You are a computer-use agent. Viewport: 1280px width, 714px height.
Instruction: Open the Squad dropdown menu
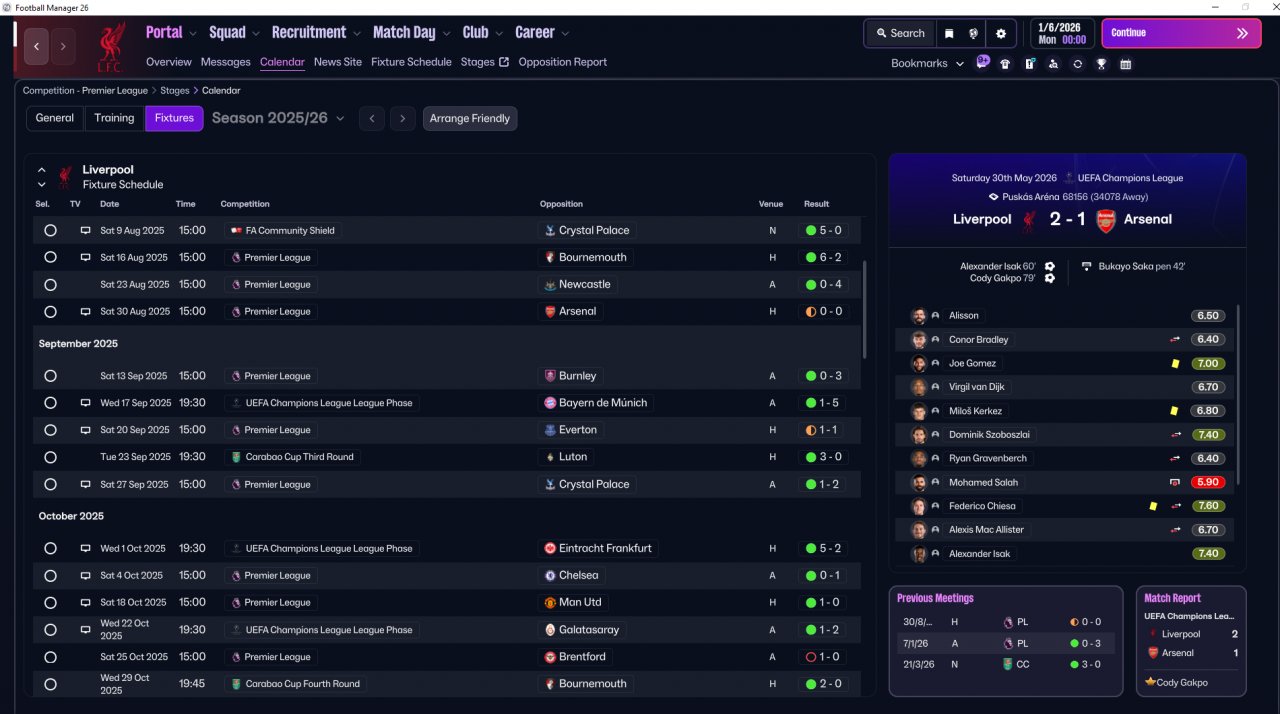click(x=234, y=32)
